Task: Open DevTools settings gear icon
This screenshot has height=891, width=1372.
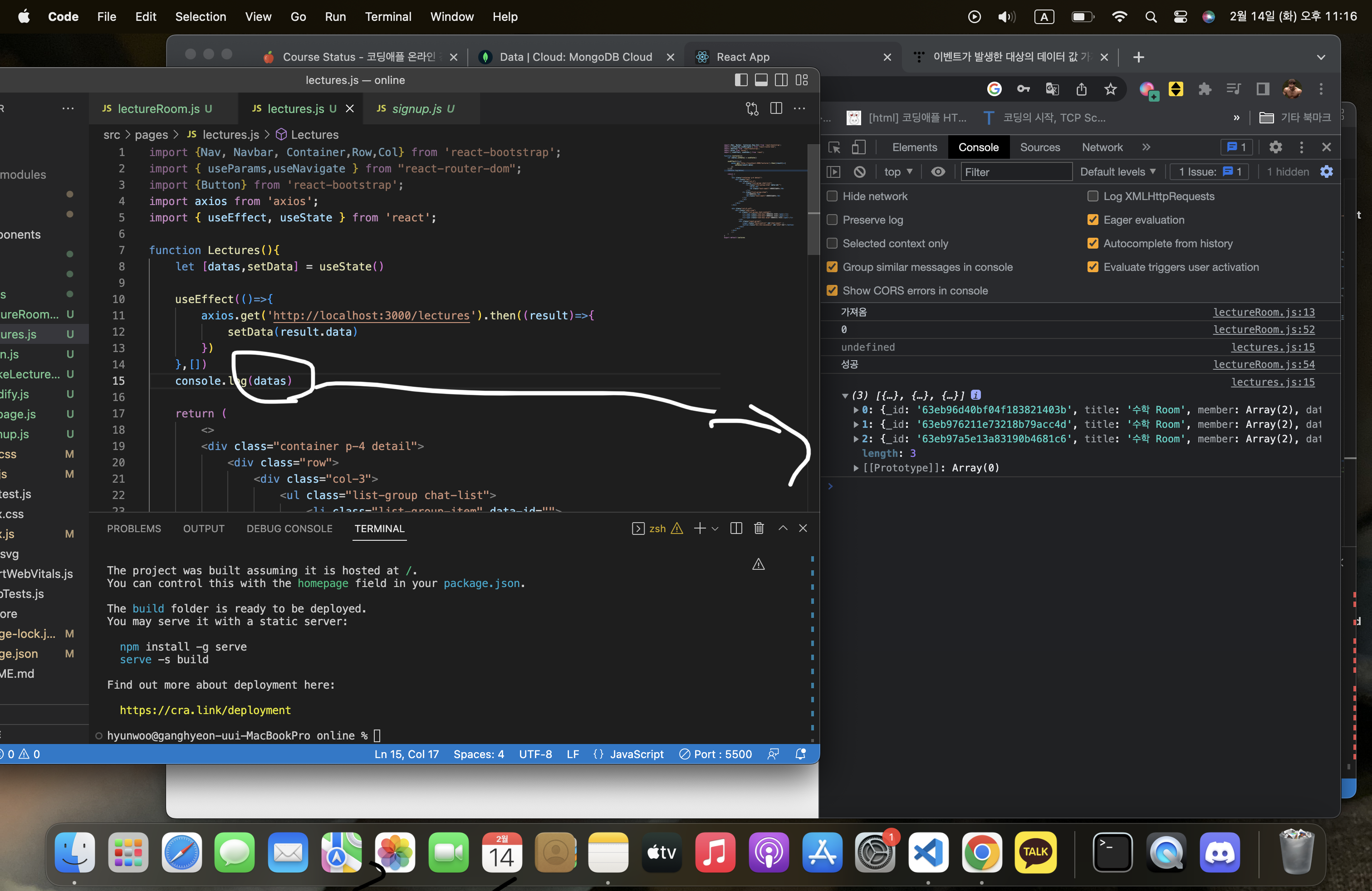Action: coord(1275,147)
